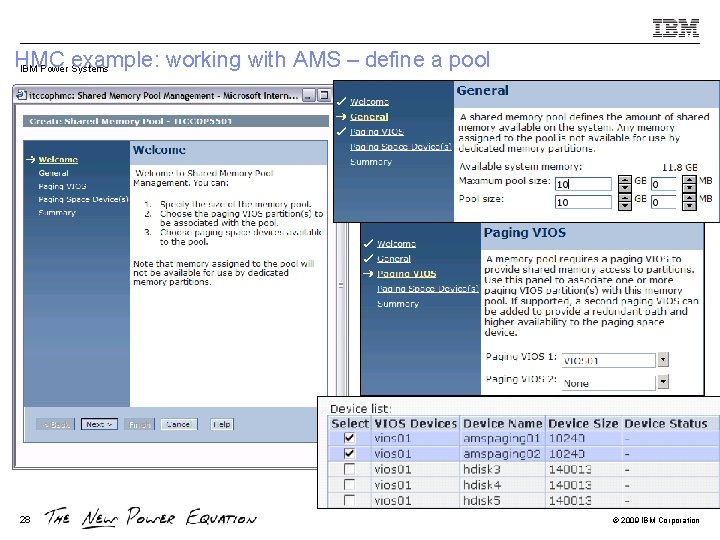Select General step in left wizard navigation
The image size is (720, 540).
[53, 173]
